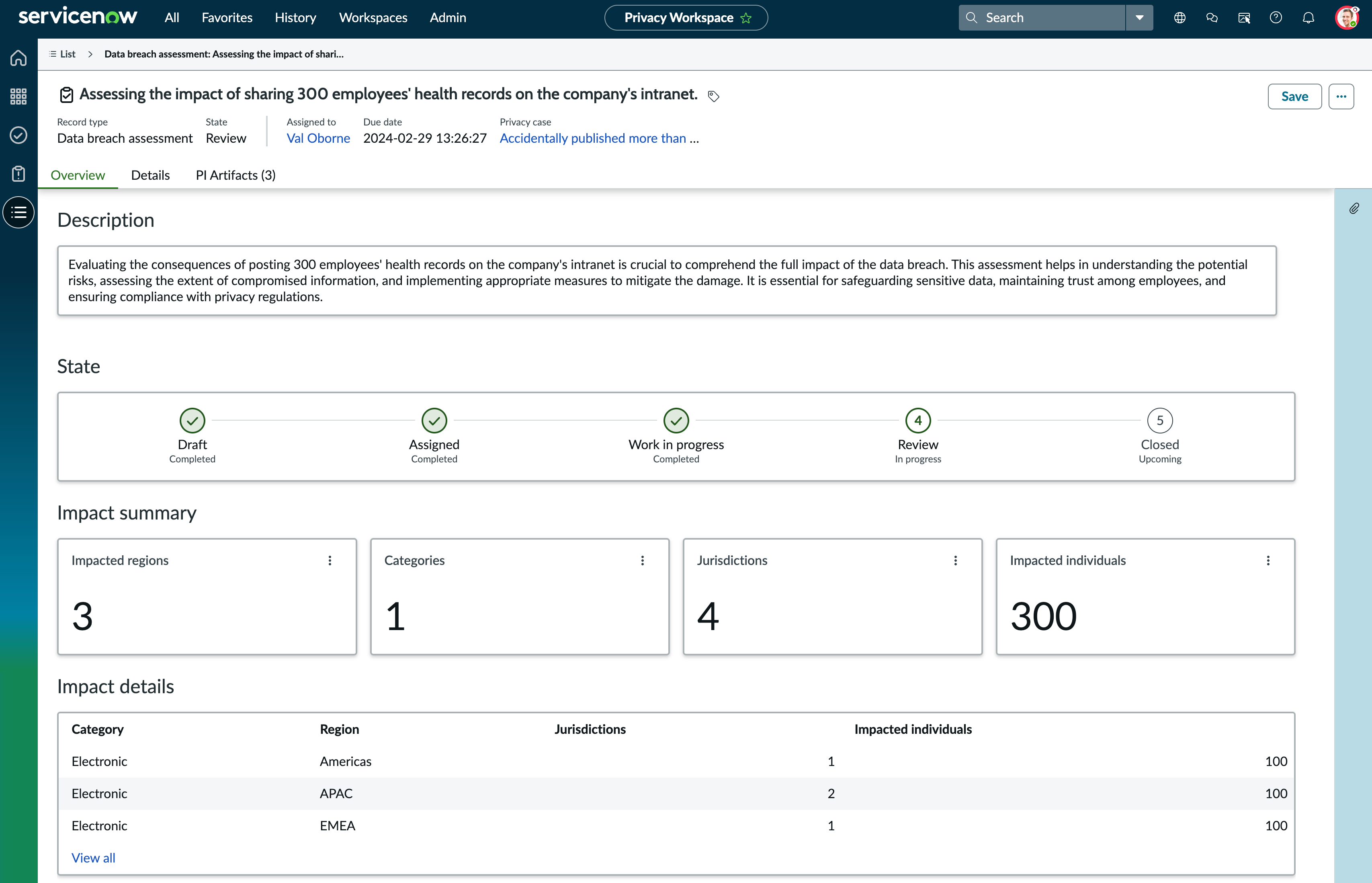Switch to the Overview tab

pos(78,175)
